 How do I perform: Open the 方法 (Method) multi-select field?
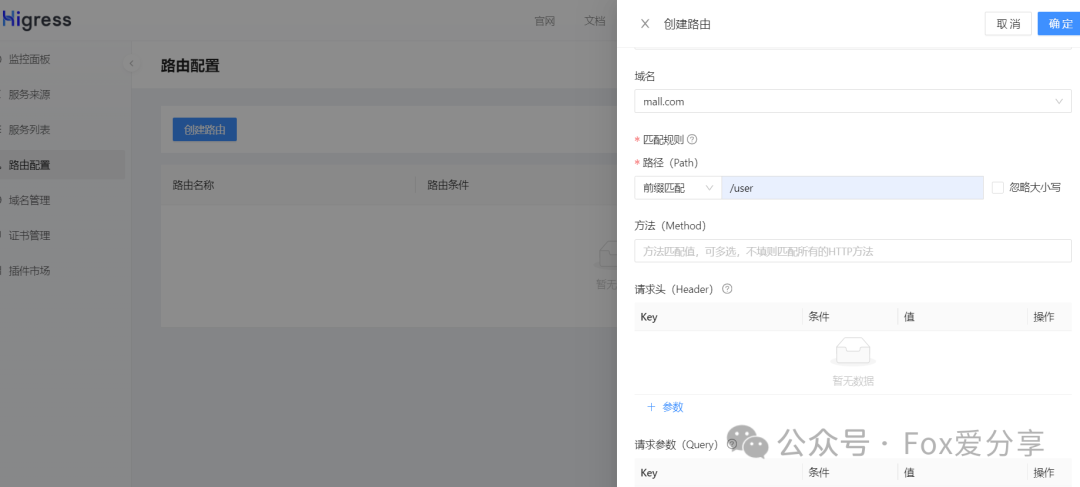point(852,251)
